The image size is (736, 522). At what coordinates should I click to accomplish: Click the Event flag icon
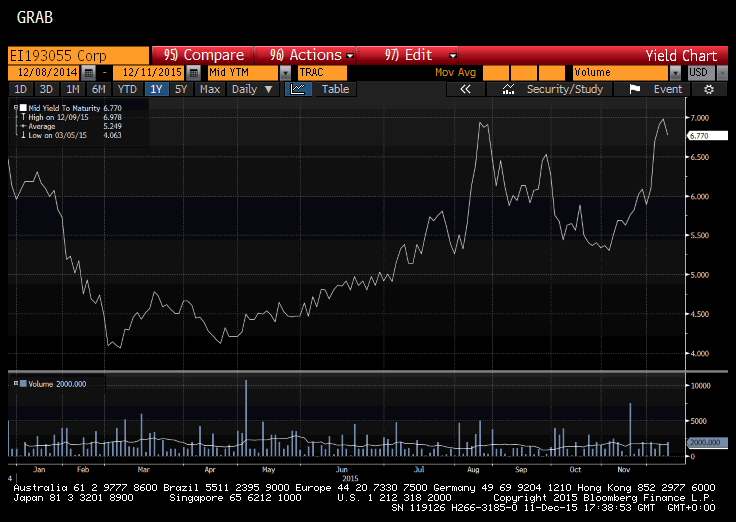(635, 89)
